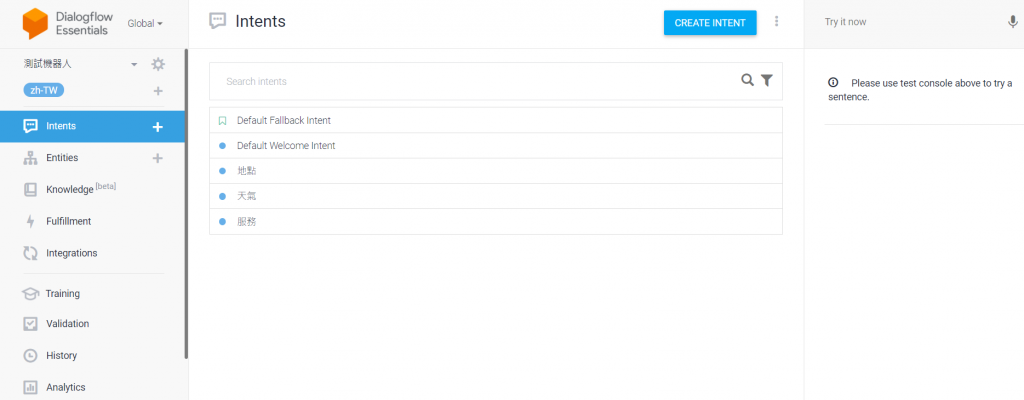The height and width of the screenshot is (400, 1024).
Task: Open agent settings gear icon
Action: [x=158, y=64]
